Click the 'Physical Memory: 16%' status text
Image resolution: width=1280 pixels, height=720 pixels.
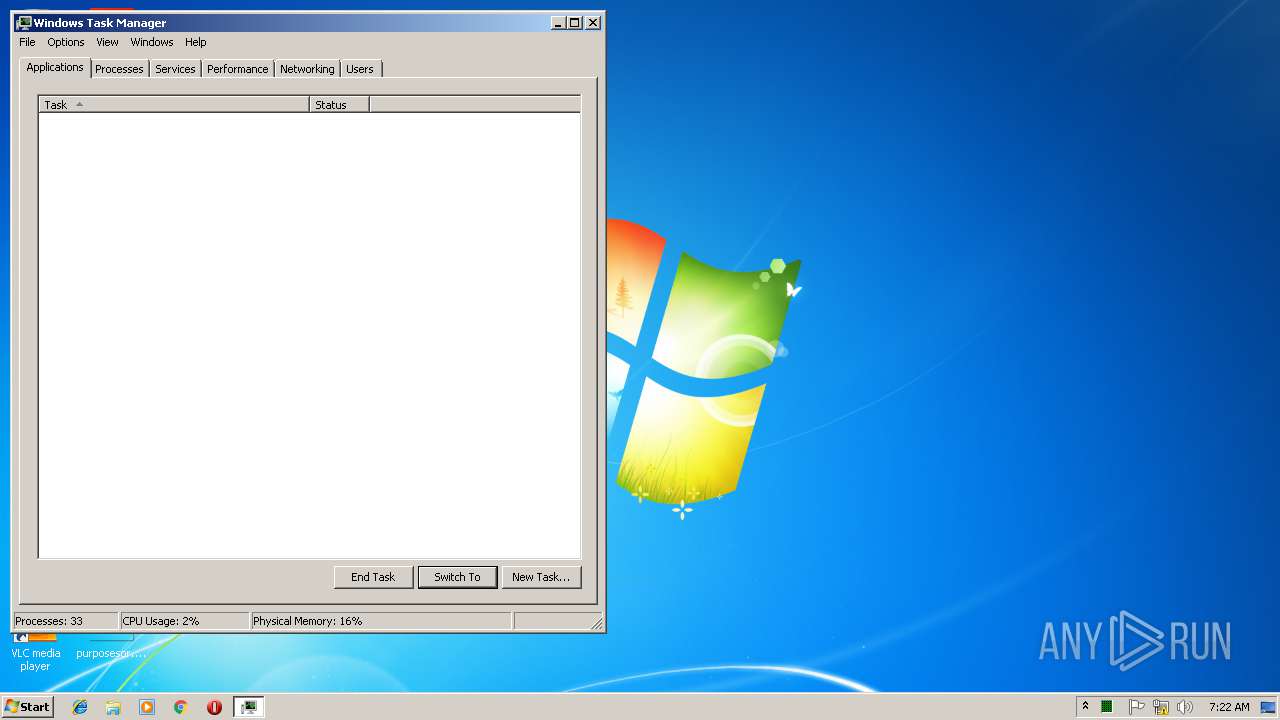(x=308, y=621)
